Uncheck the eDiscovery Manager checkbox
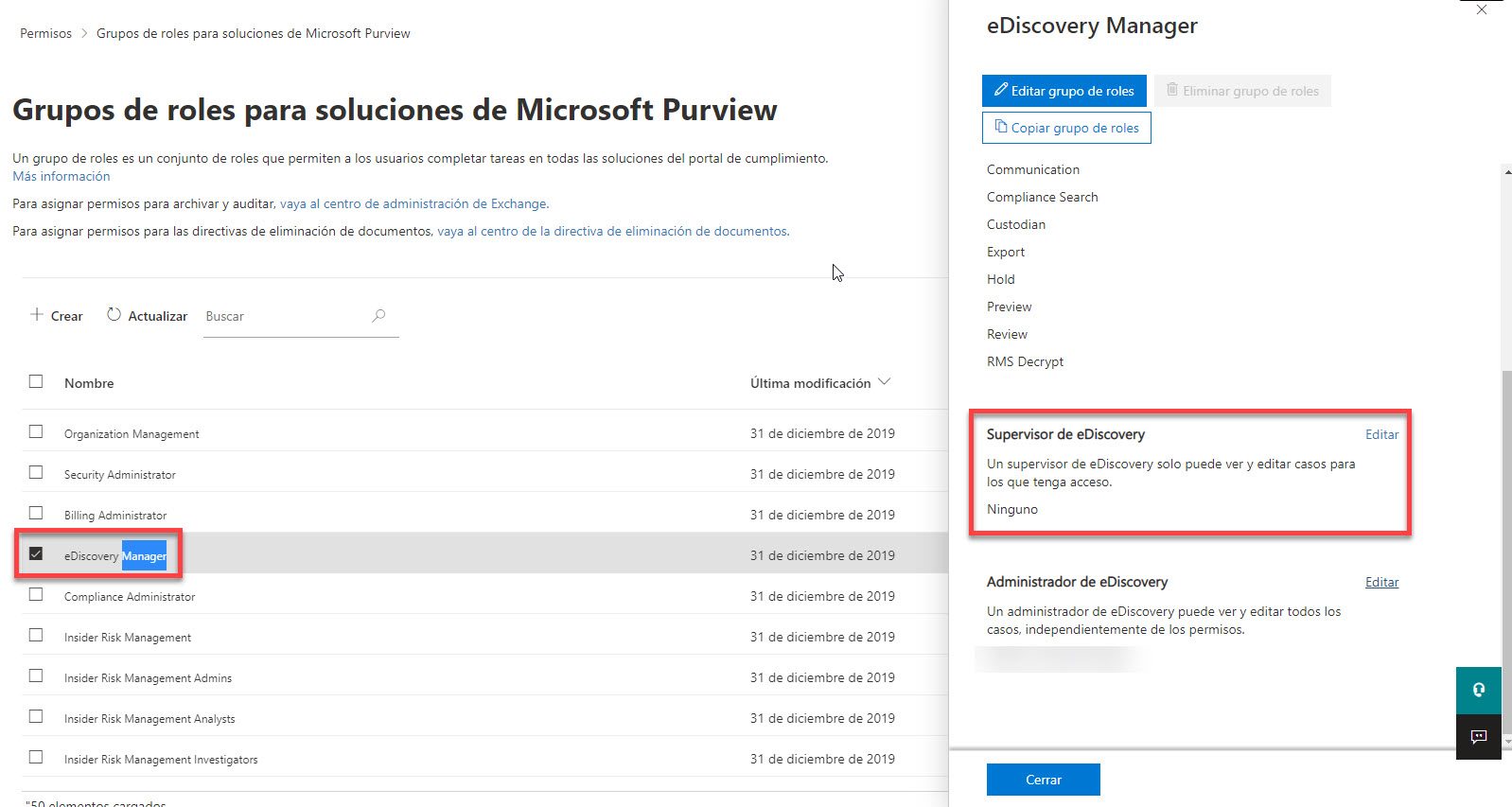 click(x=36, y=554)
